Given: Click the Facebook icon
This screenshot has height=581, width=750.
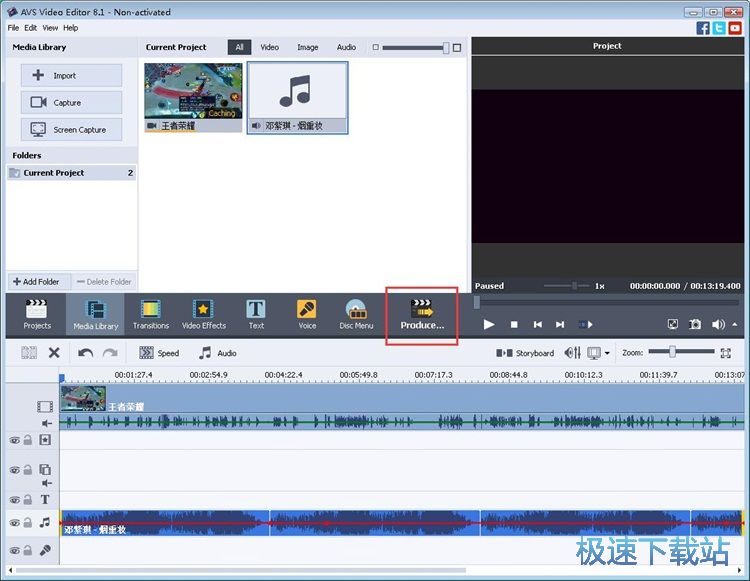Looking at the screenshot, I should 703,28.
